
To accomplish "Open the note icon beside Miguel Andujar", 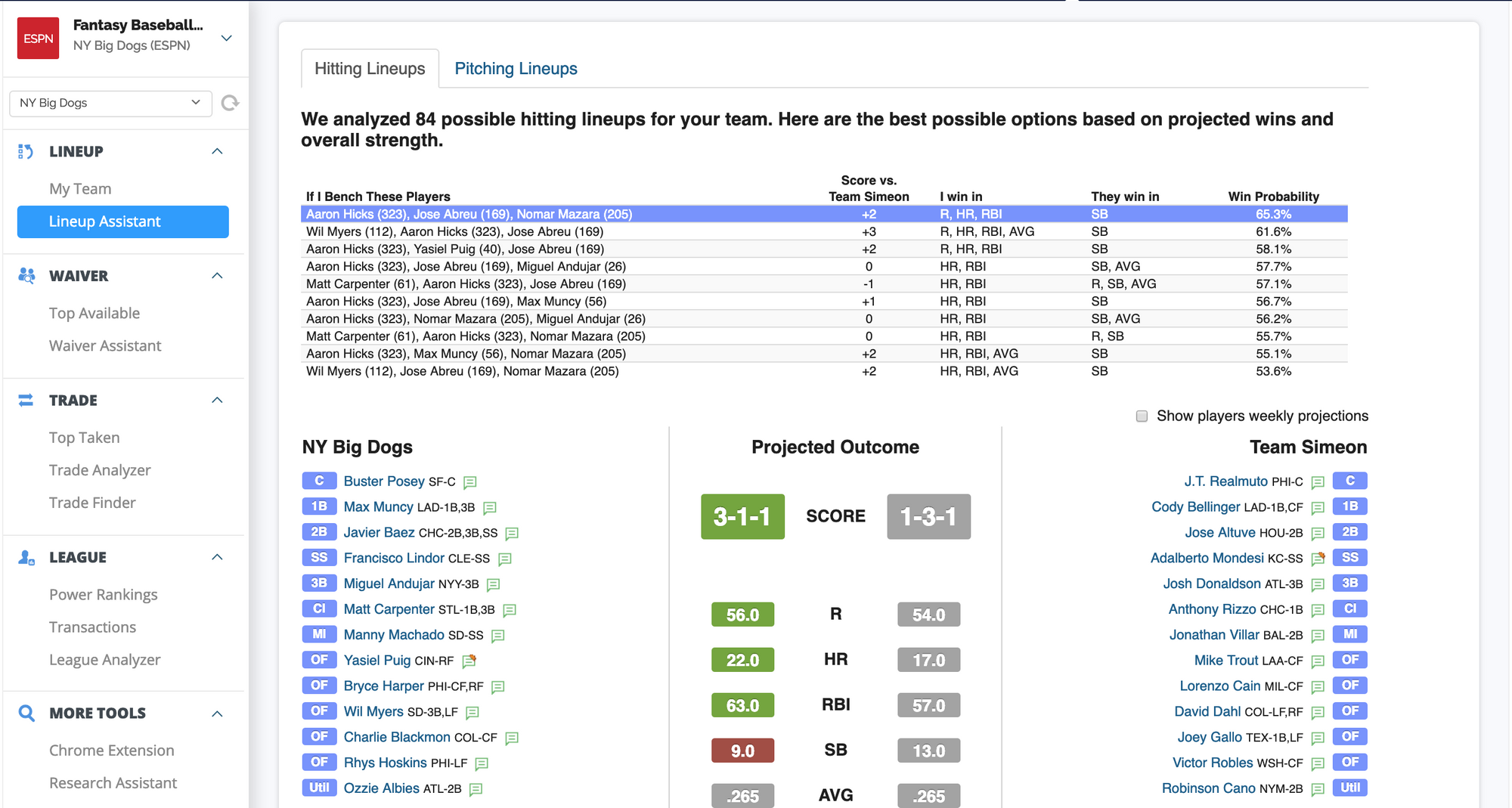I will (x=494, y=584).
